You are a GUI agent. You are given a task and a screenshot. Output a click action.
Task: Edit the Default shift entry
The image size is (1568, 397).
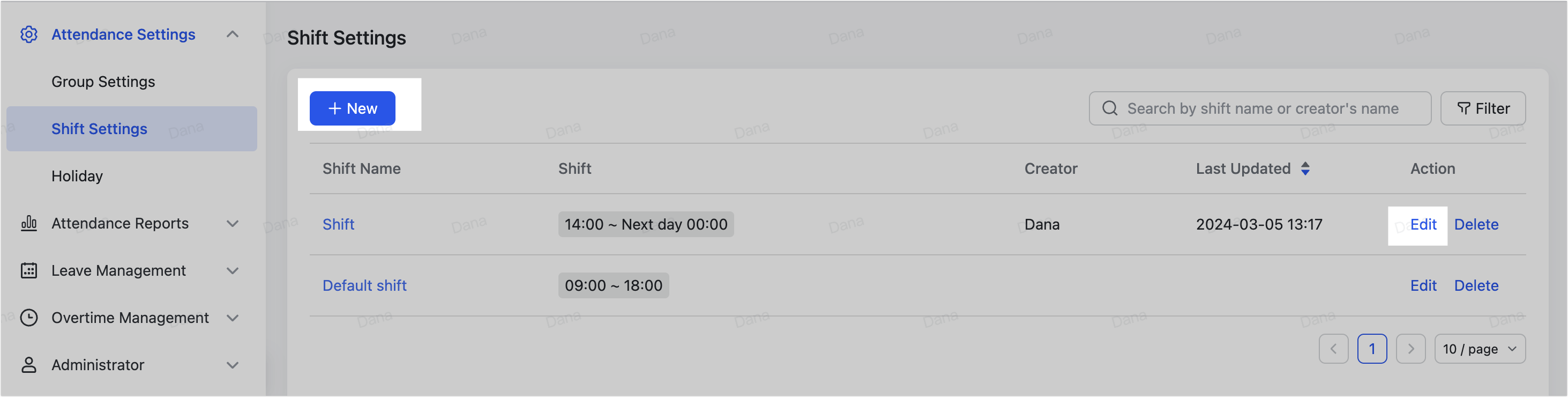coord(1424,285)
